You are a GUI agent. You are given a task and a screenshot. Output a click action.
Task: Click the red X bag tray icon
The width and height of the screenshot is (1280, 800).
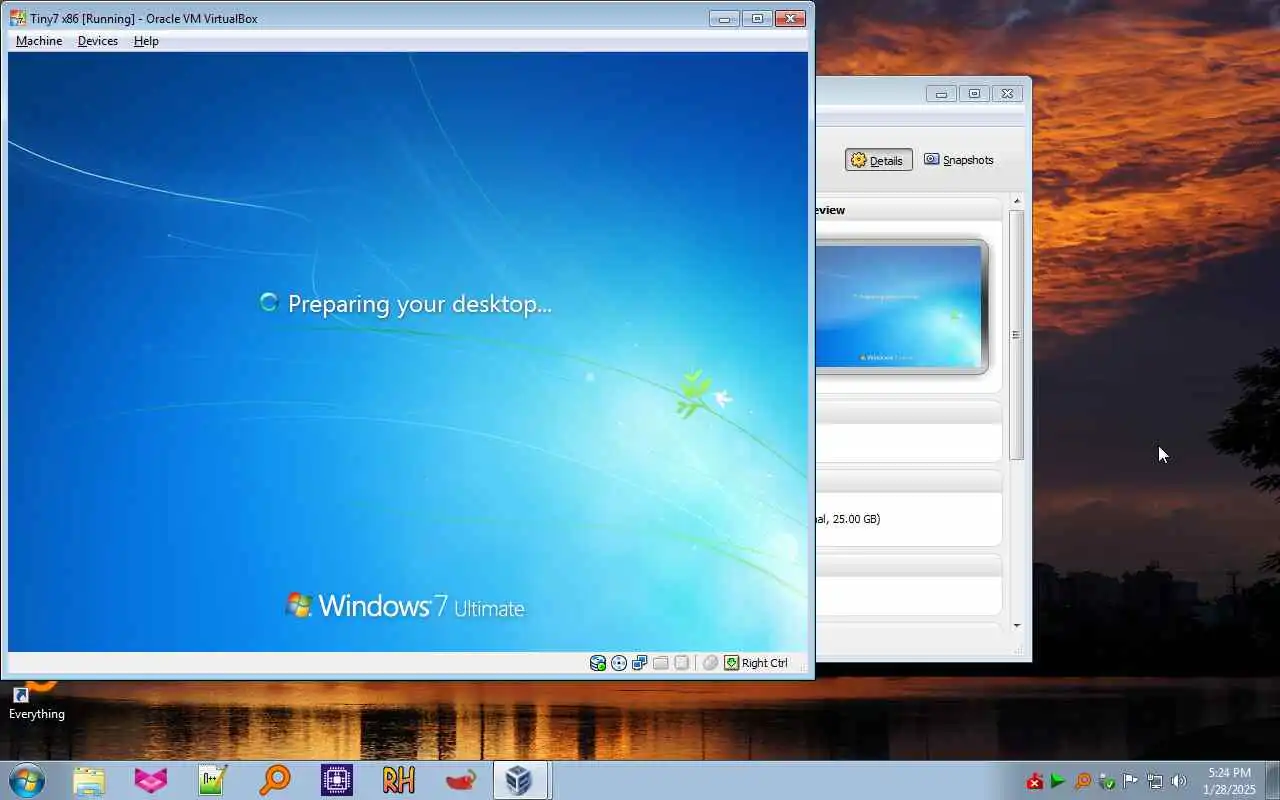tap(1035, 781)
